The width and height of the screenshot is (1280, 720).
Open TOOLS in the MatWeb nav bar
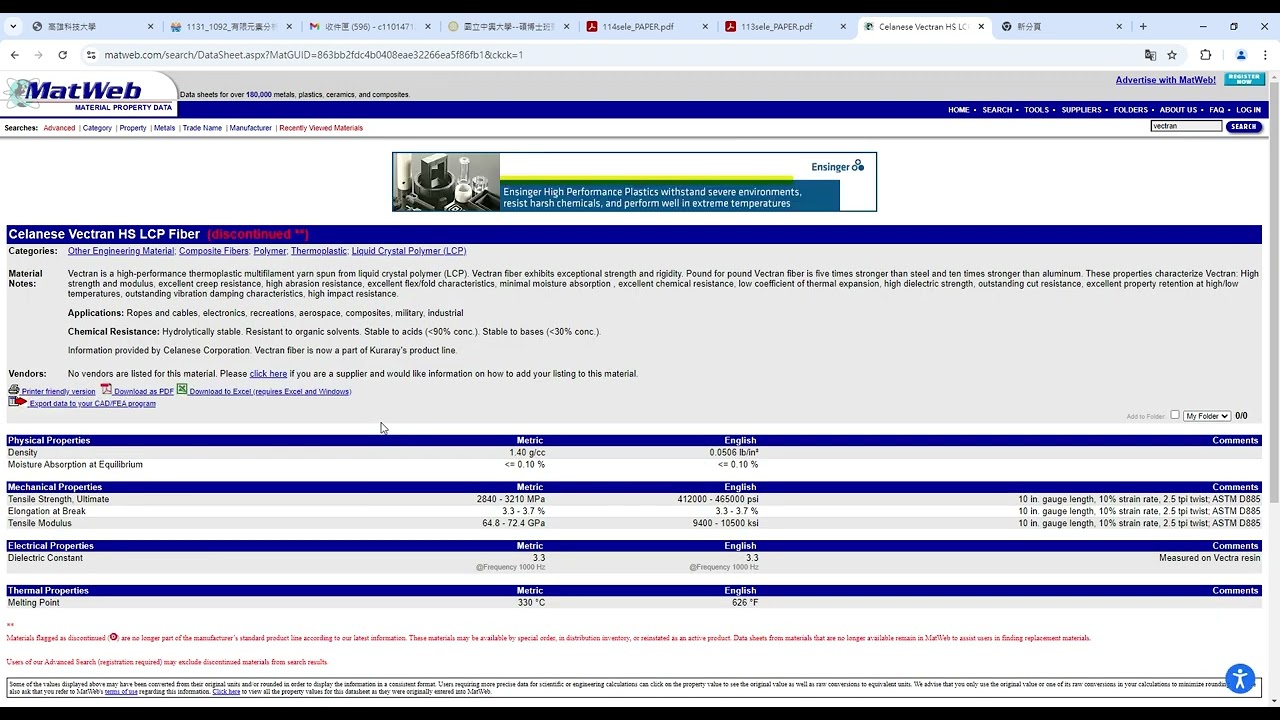[x=1036, y=110]
